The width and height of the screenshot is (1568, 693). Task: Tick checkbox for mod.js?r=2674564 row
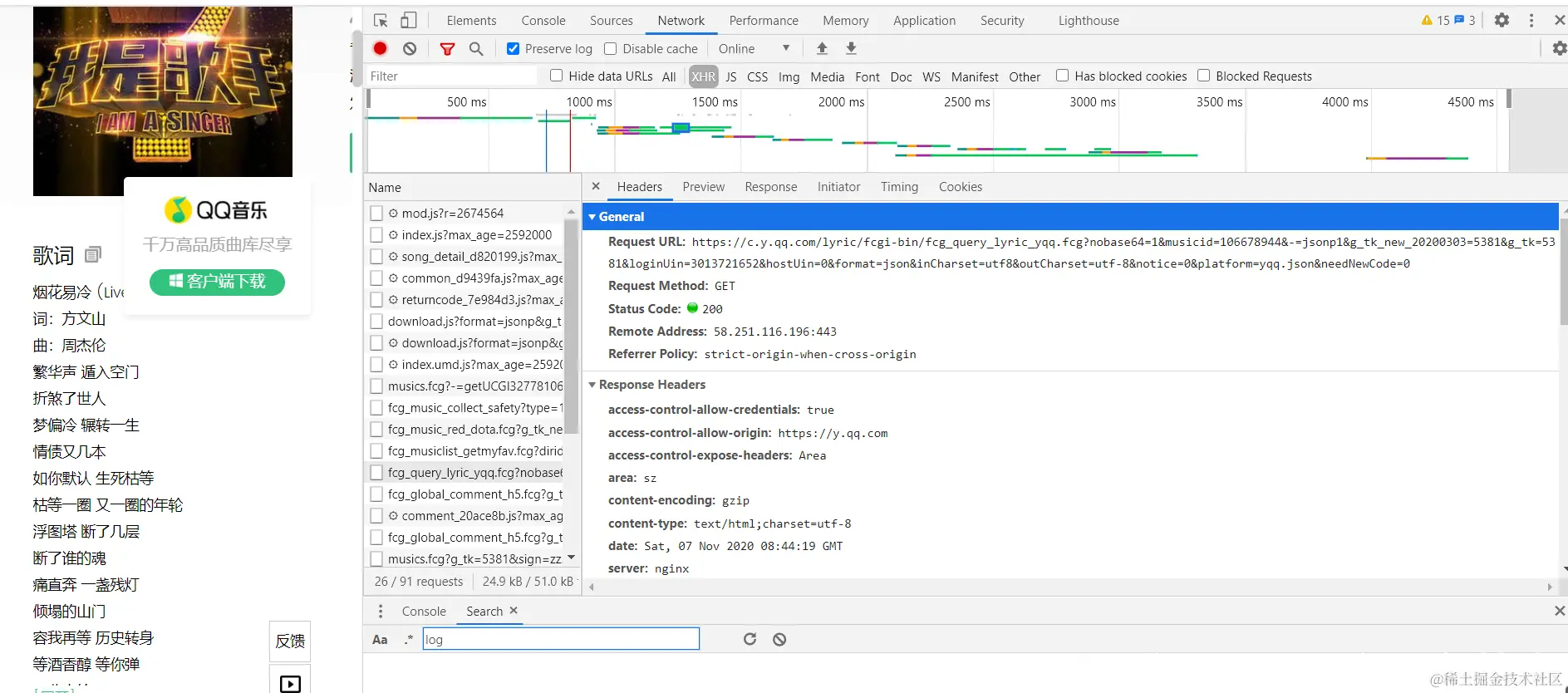377,214
